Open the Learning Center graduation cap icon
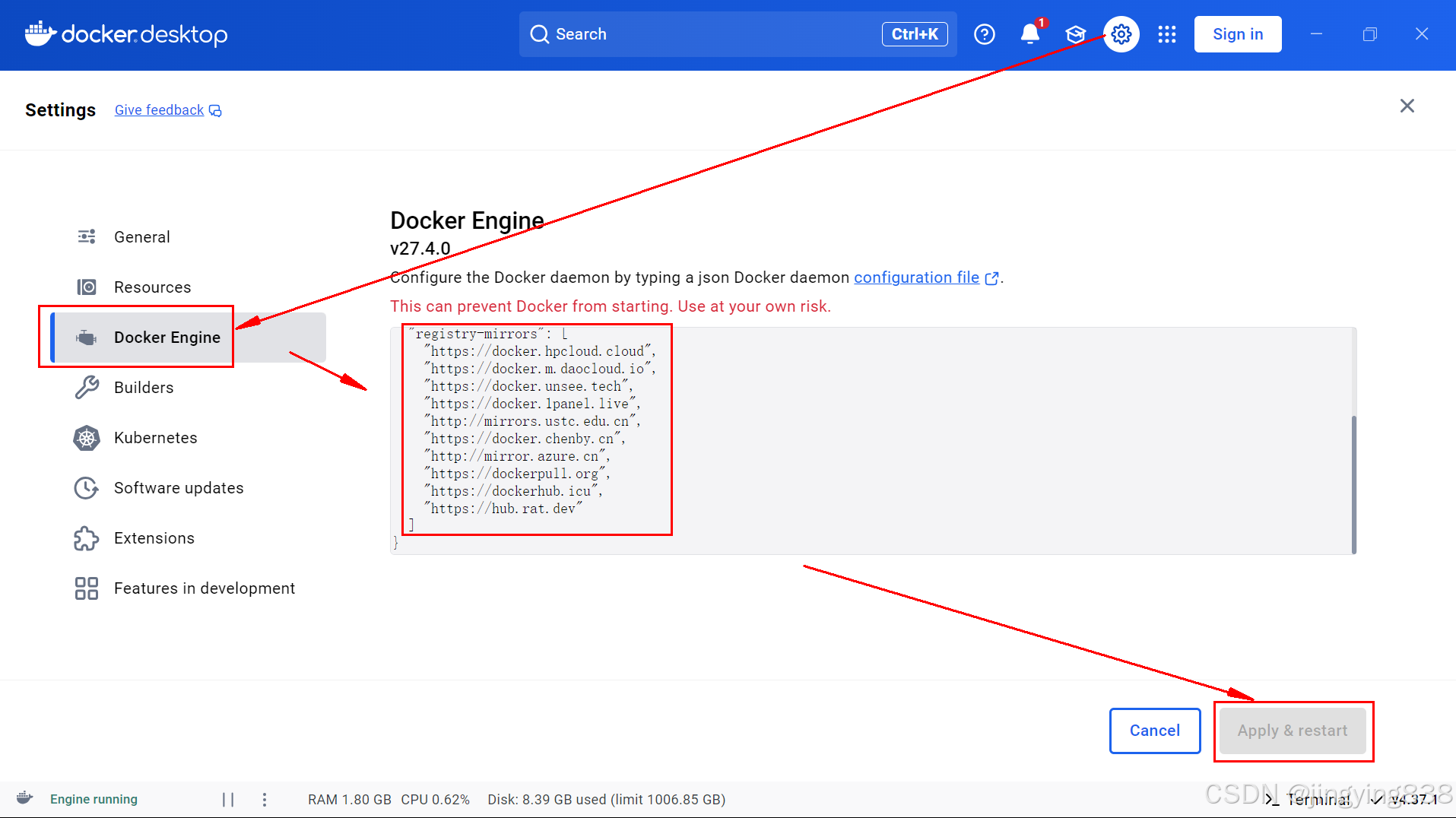This screenshot has width=1456, height=818. (x=1076, y=34)
